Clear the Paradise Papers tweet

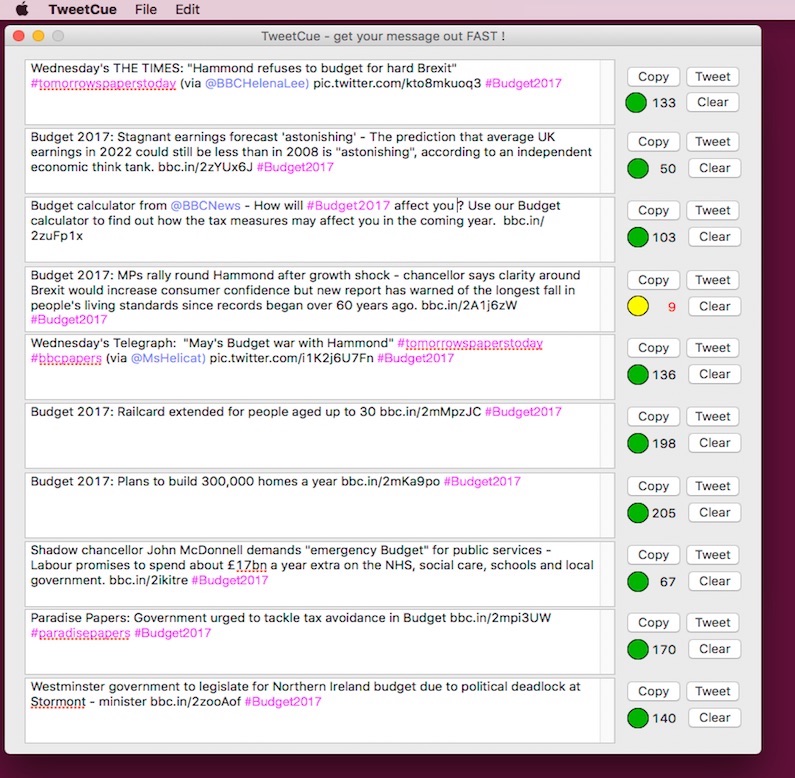click(714, 649)
